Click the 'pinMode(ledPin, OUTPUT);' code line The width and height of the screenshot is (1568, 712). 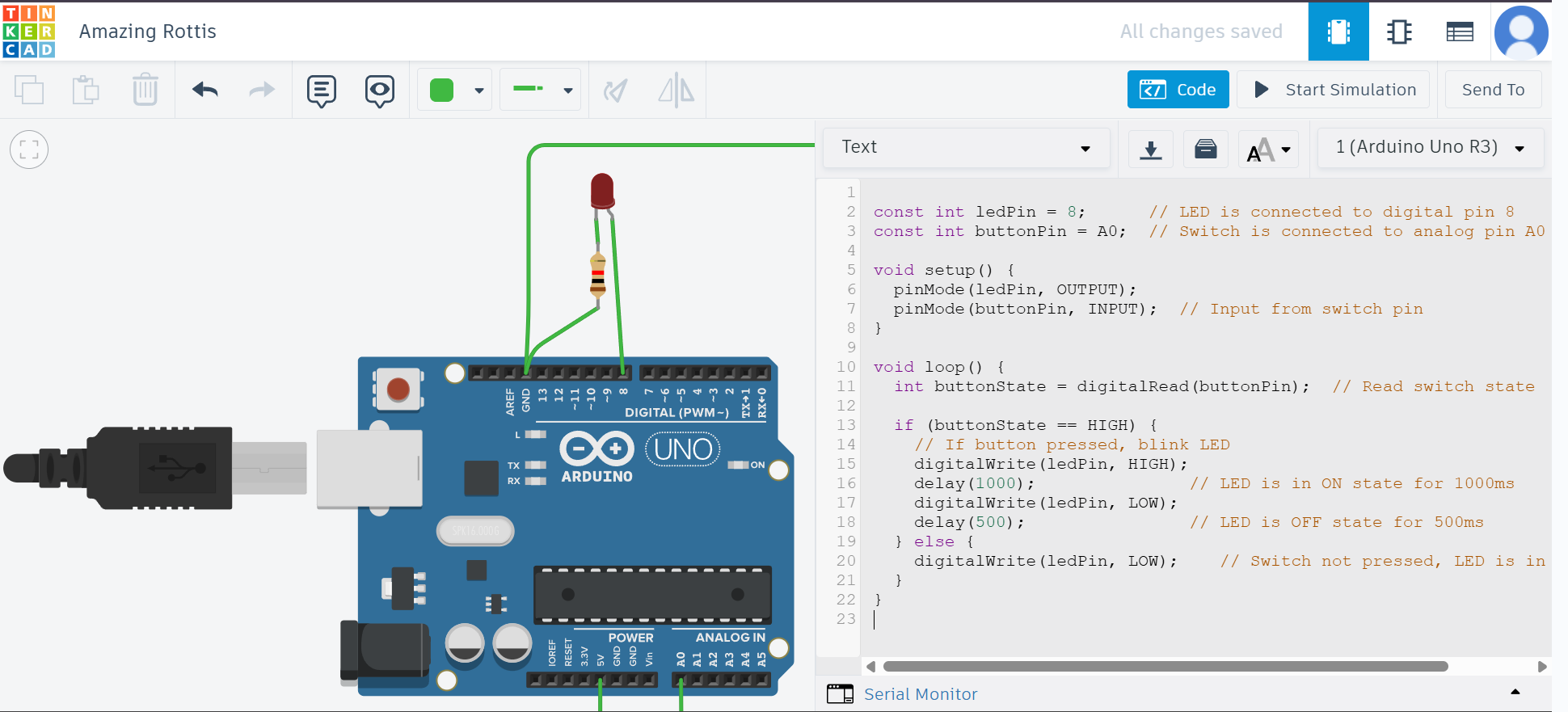coord(1015,289)
